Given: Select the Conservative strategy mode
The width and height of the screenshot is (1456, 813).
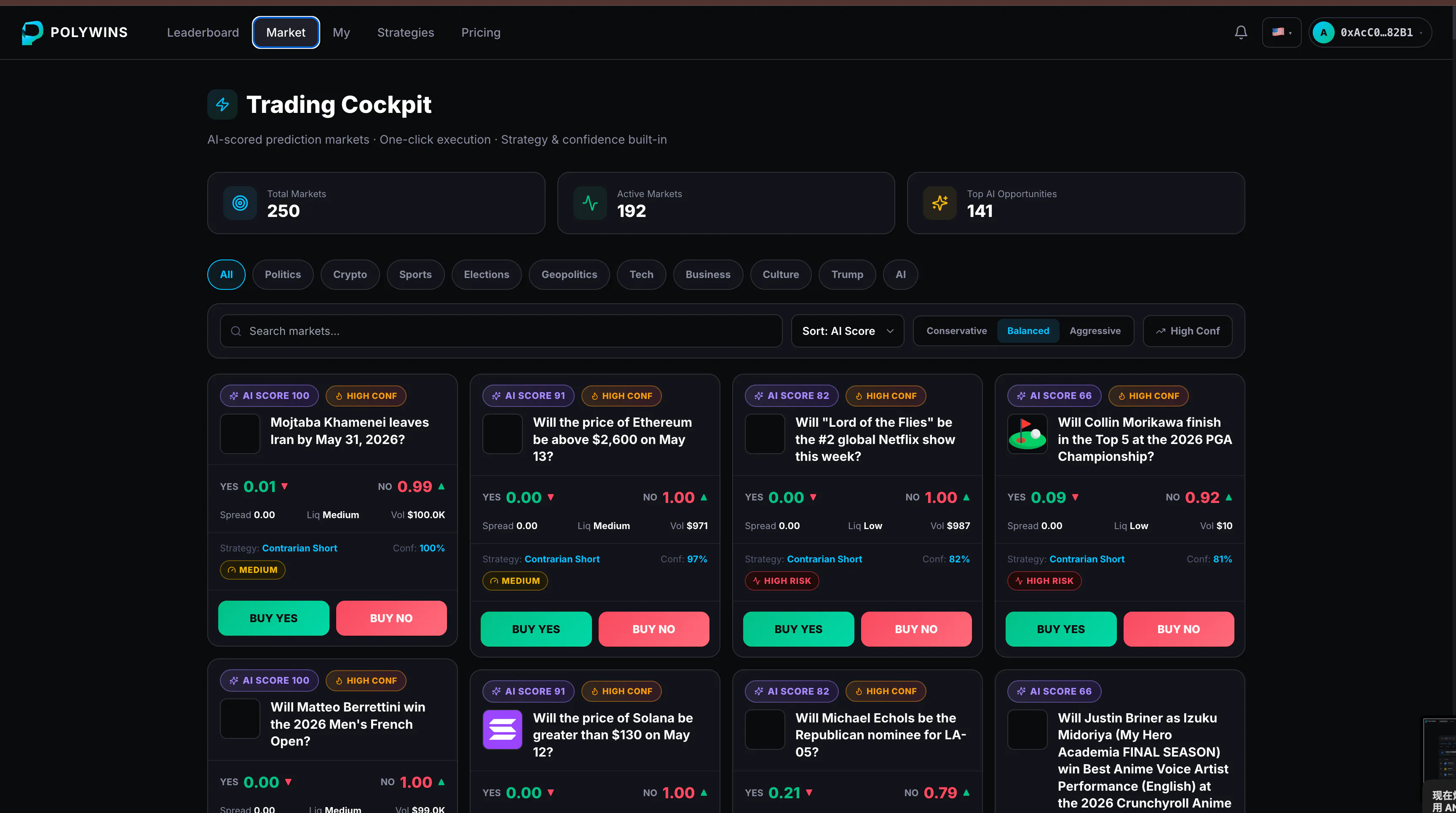Looking at the screenshot, I should coord(956,331).
